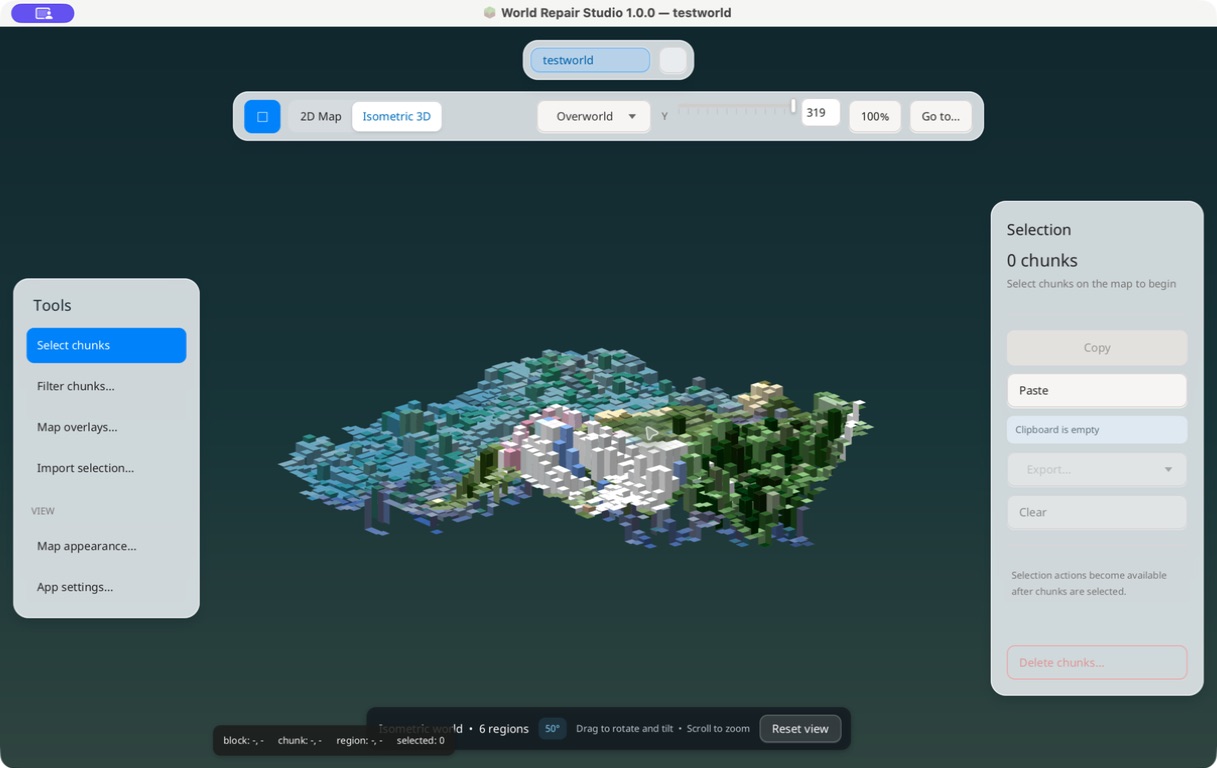Screen dimensions: 1217x768
Task: Open the Overworld dimension dropdown
Action: 594,116
